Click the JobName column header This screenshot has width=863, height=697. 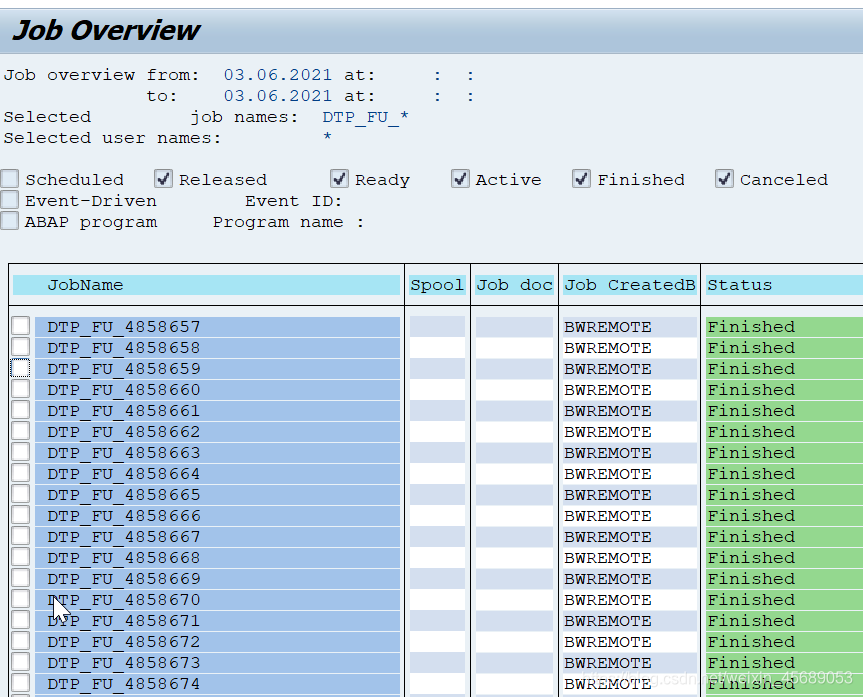click(x=206, y=285)
